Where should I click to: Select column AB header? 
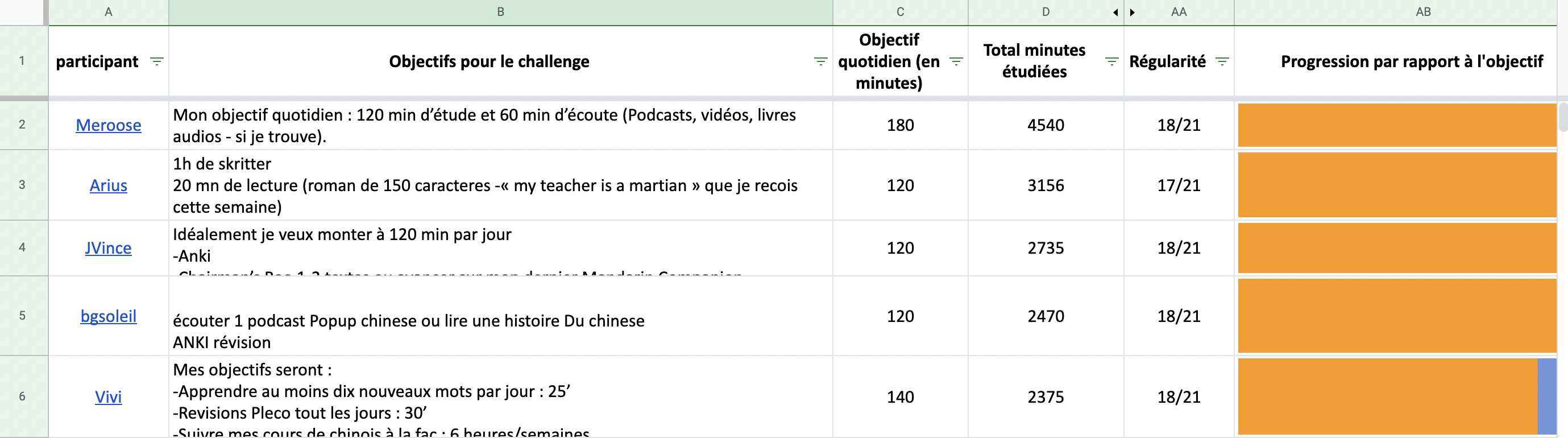(x=1423, y=12)
